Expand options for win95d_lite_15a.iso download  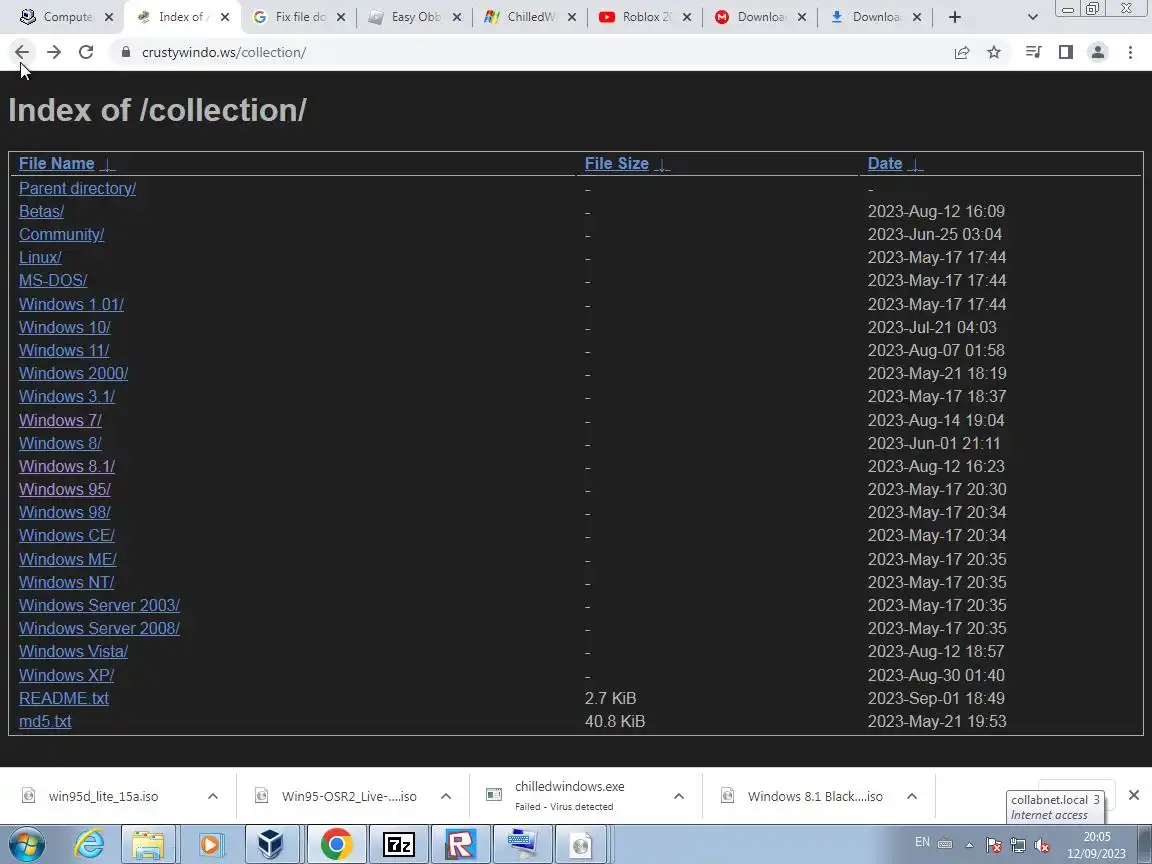212,796
